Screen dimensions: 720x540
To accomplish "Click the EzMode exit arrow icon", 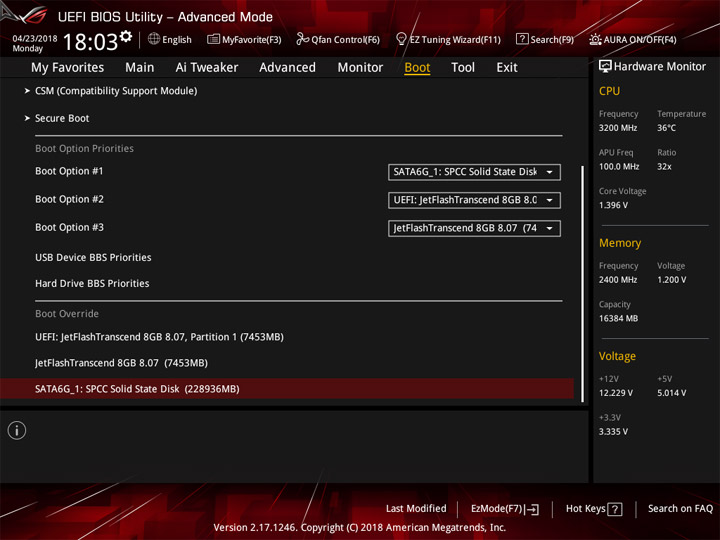I will pos(532,509).
